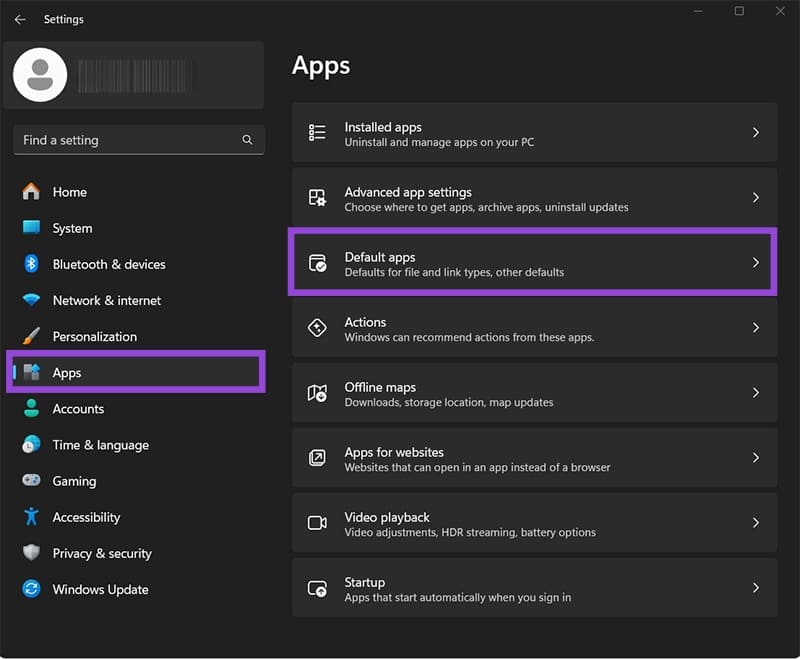Expand Video playback chevron
This screenshot has width=800, height=659.
pyautogui.click(x=756, y=523)
